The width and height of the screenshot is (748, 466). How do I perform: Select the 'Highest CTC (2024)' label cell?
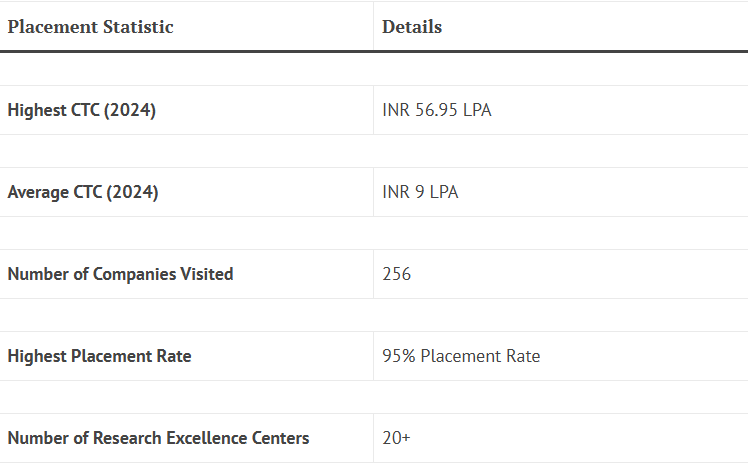click(x=81, y=110)
